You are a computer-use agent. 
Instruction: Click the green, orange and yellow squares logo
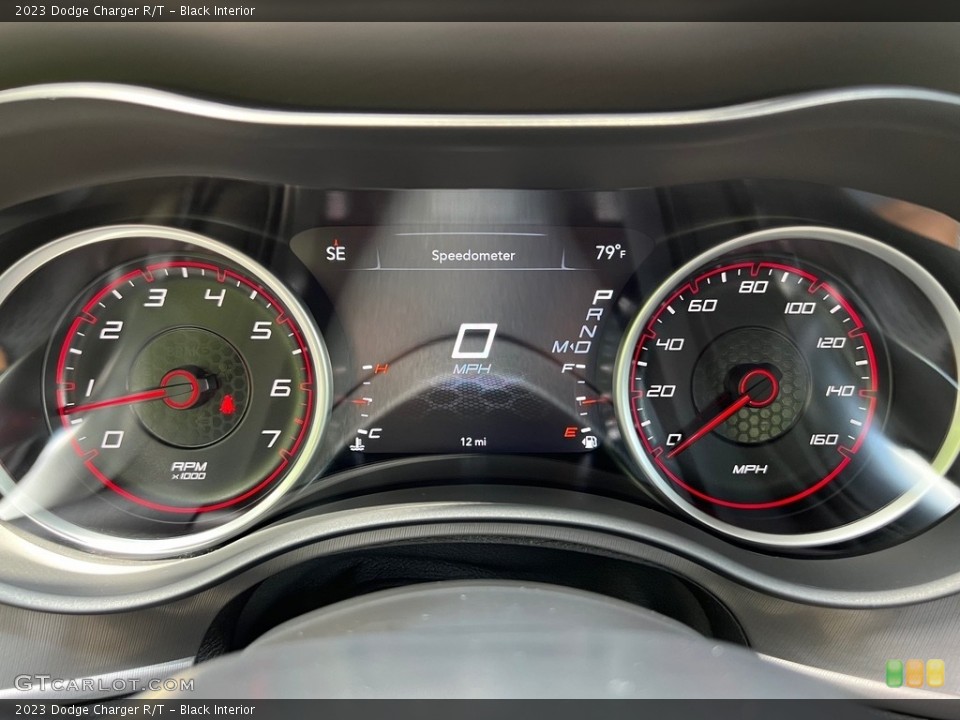[915, 673]
